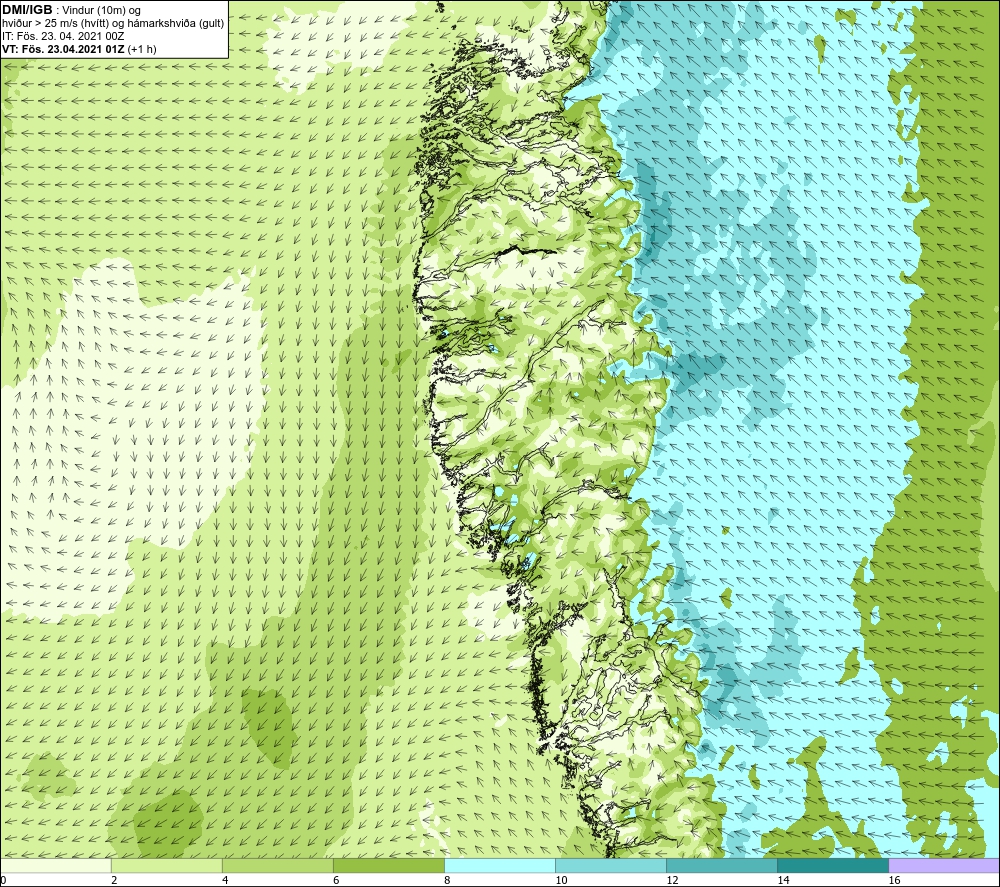Click the "DMI/IGB" title text
The image size is (1000, 887).
click(x=27, y=10)
